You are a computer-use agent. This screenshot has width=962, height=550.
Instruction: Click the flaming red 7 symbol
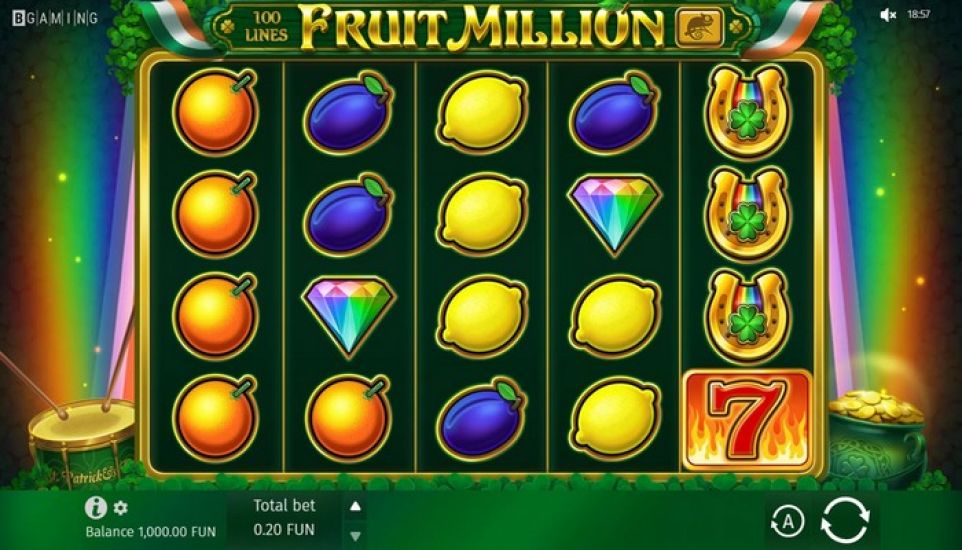click(748, 420)
